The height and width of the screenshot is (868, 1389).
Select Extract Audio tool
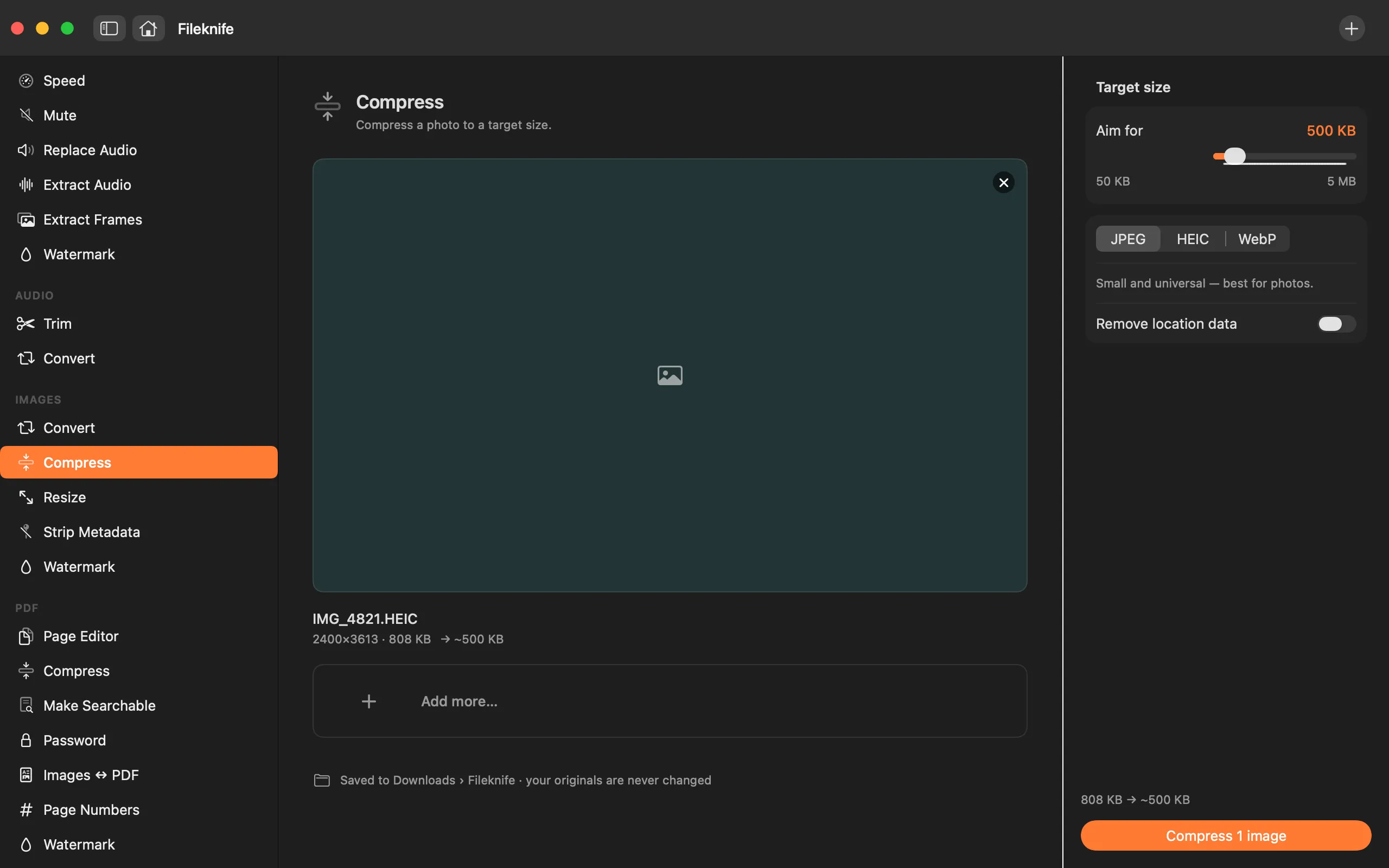pyautogui.click(x=139, y=185)
